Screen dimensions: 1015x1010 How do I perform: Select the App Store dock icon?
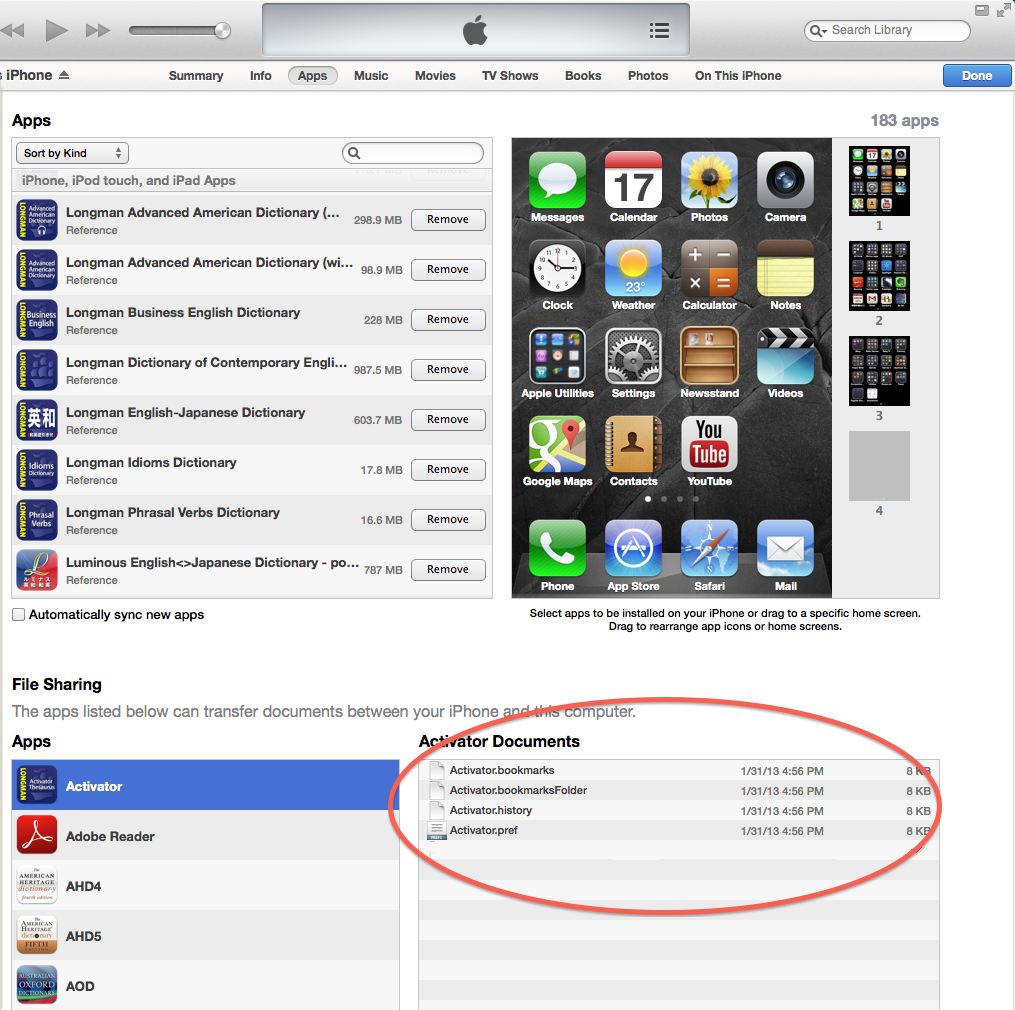633,548
